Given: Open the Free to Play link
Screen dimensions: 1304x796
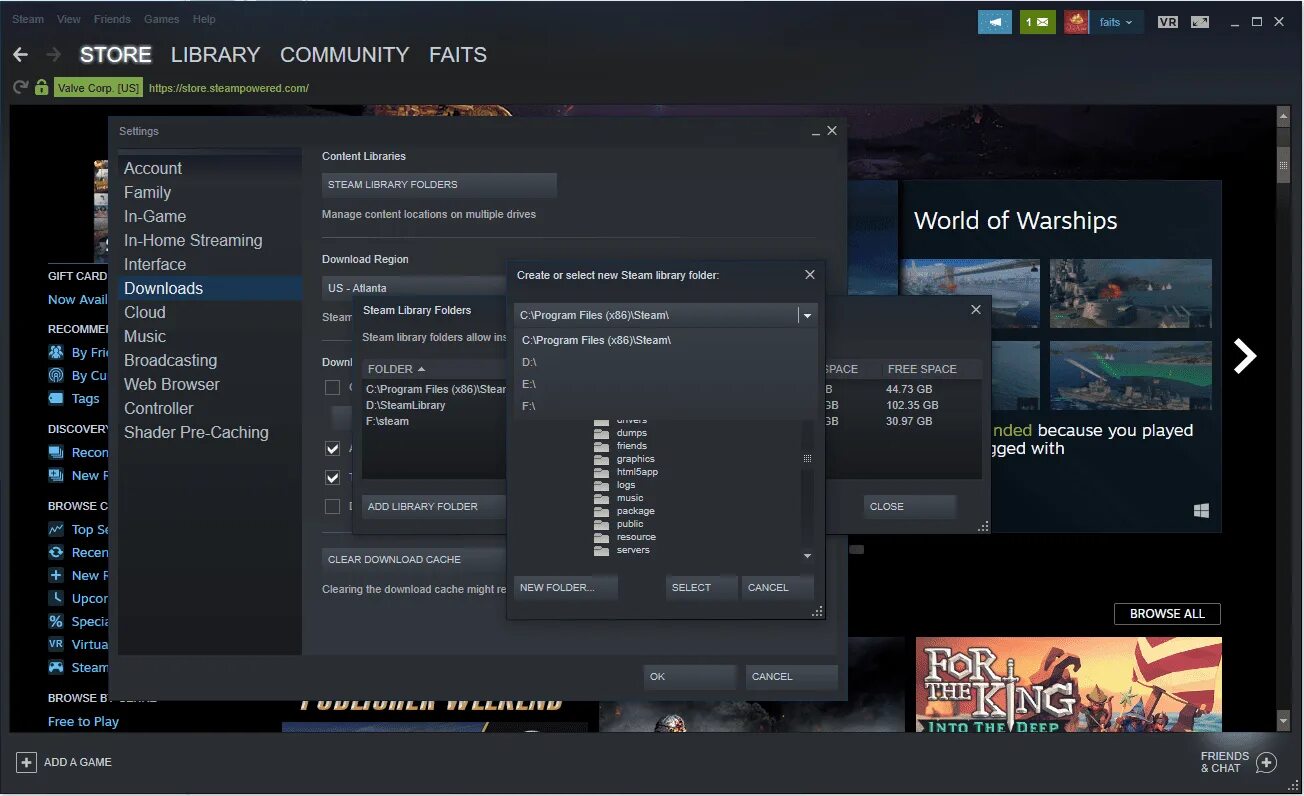Looking at the screenshot, I should 83,721.
